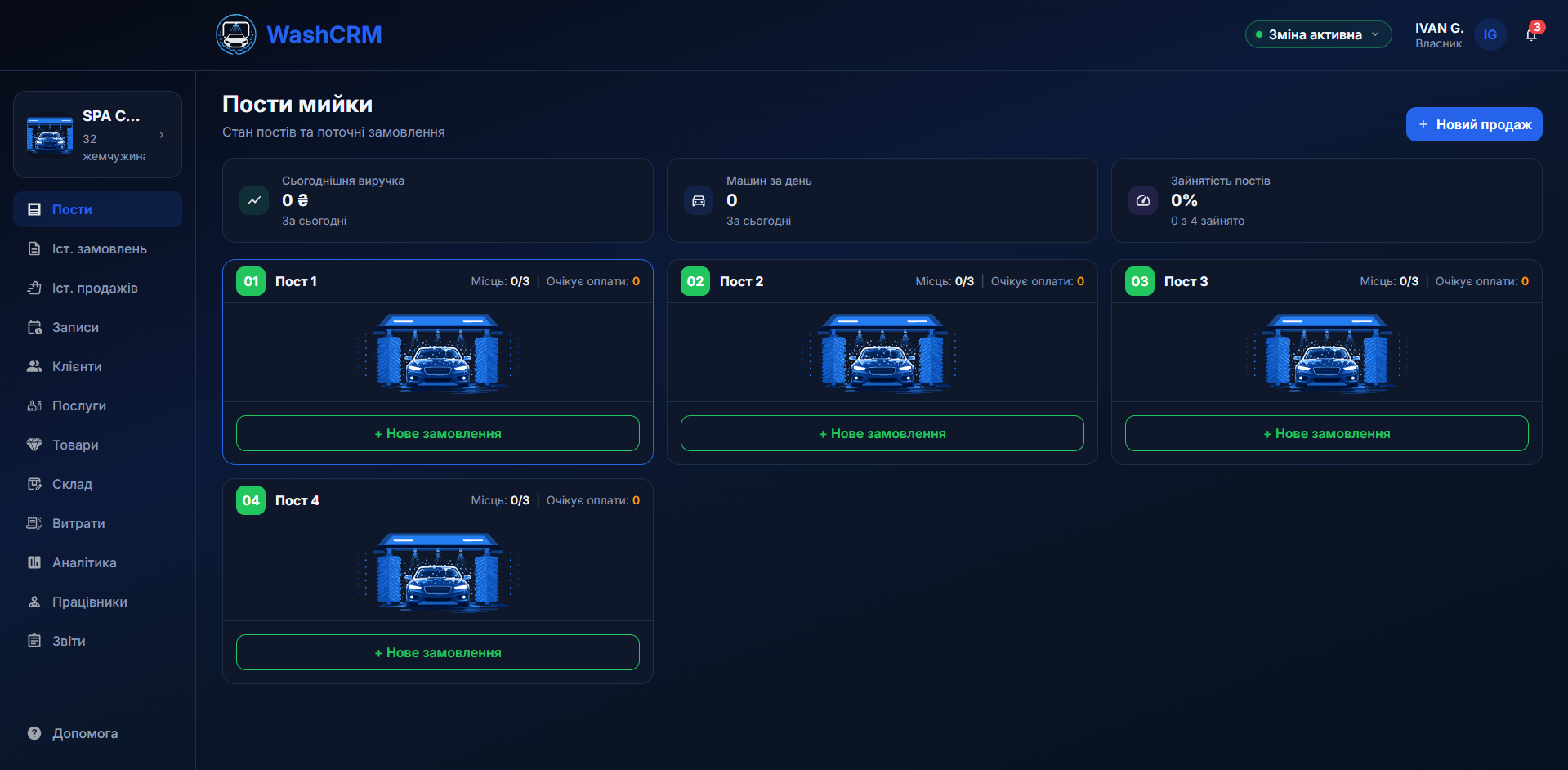Click the gauge icon in Зайнятість постів
This screenshot has height=770, width=1568.
coord(1143,200)
